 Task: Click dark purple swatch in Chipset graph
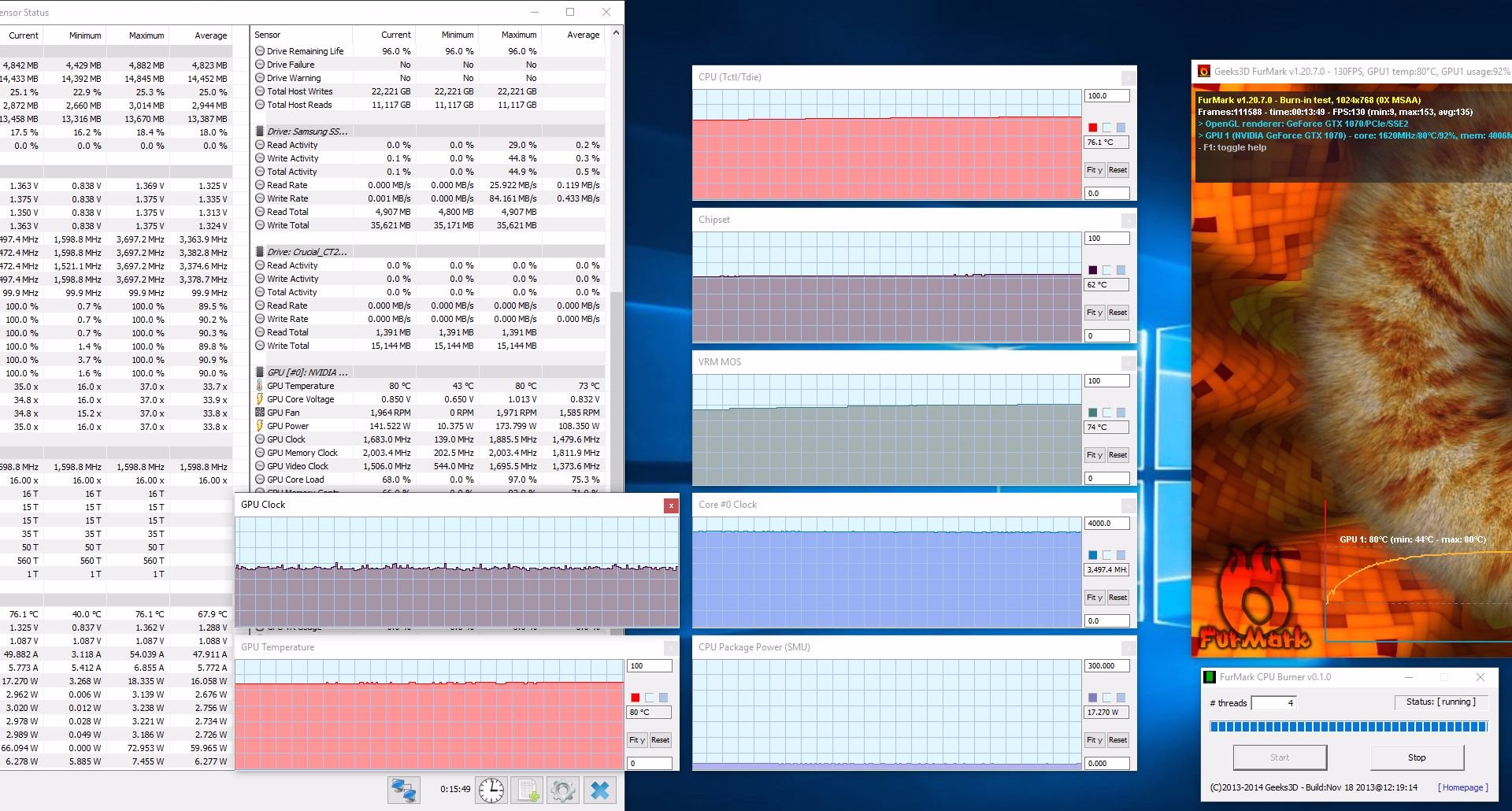click(1092, 270)
